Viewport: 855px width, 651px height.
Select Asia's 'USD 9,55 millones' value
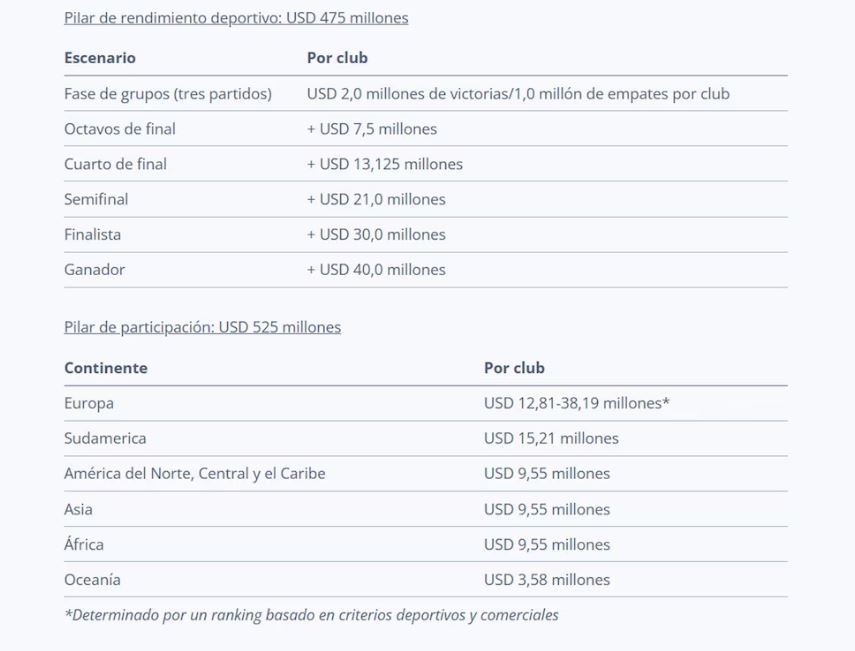click(x=547, y=509)
